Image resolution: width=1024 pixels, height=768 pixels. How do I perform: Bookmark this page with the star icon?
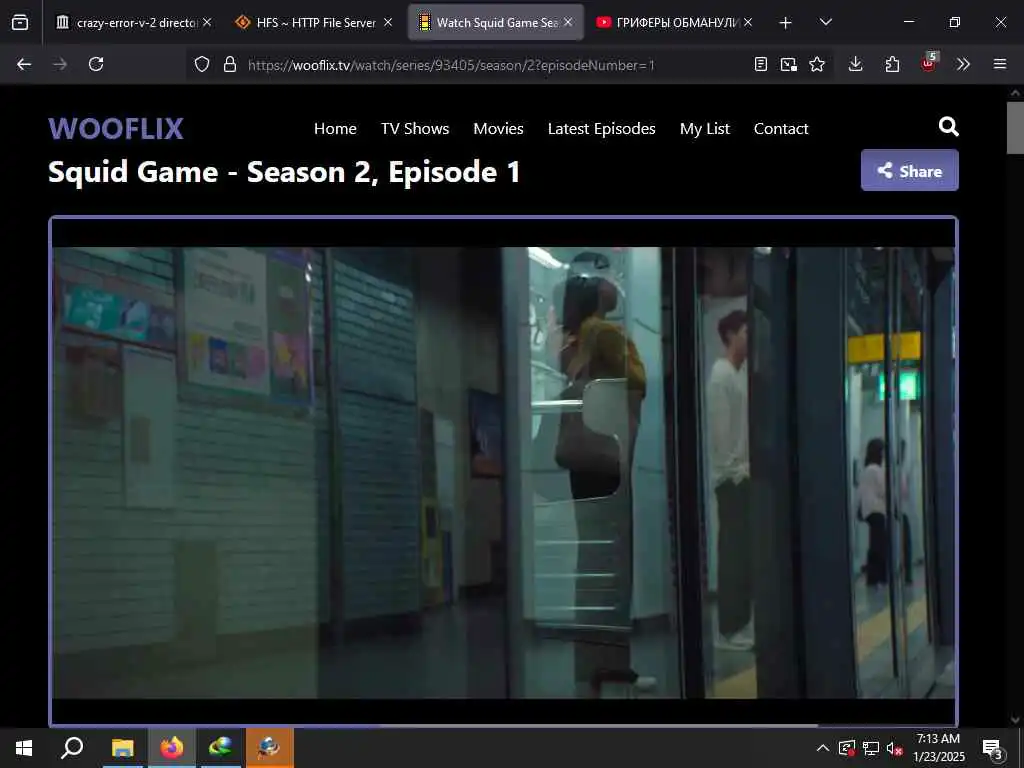click(817, 64)
